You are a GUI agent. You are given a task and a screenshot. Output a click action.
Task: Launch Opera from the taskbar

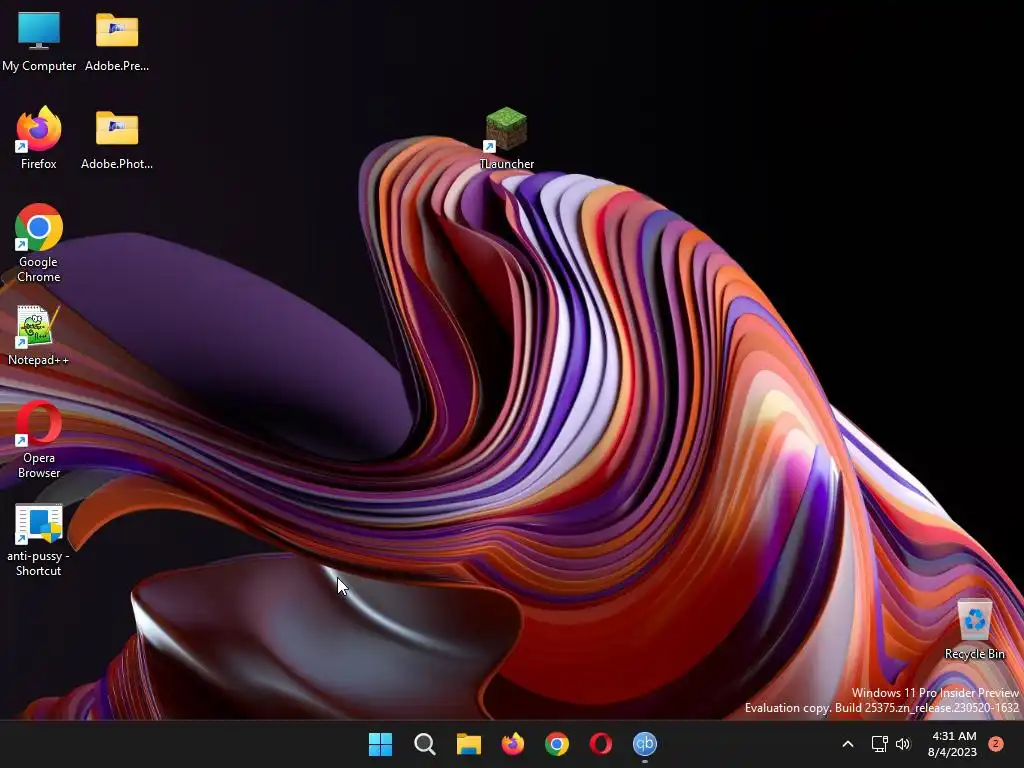601,744
